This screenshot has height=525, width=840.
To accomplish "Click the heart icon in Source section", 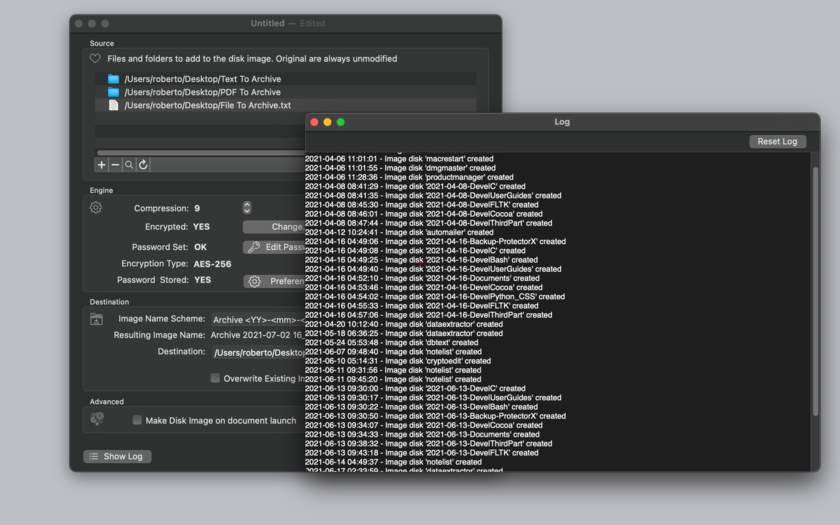I will coord(95,58).
